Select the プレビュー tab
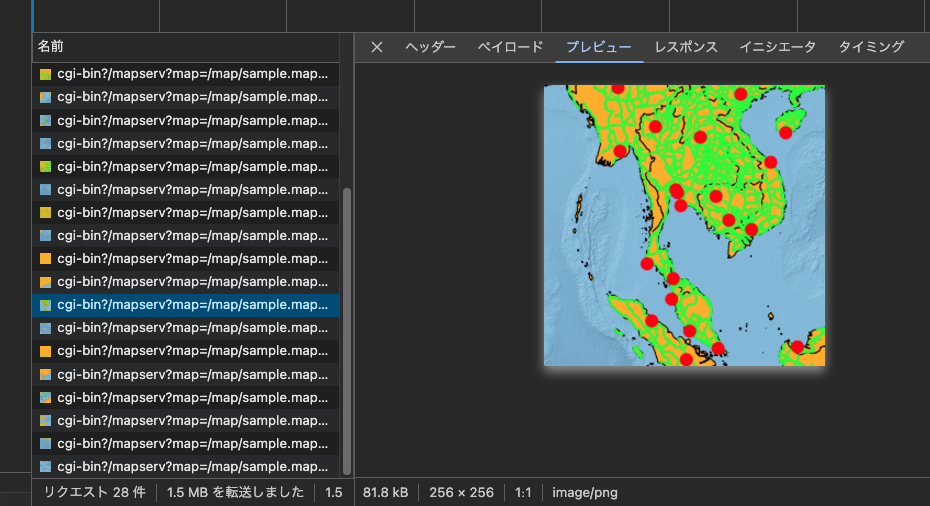930x506 pixels. 598,47
